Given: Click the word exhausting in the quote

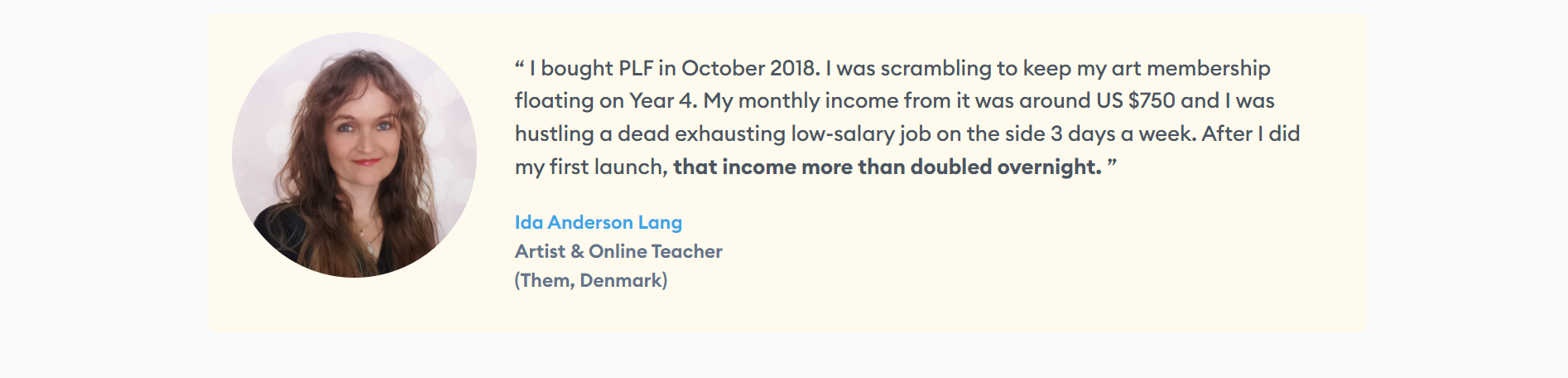Looking at the screenshot, I should [x=730, y=134].
